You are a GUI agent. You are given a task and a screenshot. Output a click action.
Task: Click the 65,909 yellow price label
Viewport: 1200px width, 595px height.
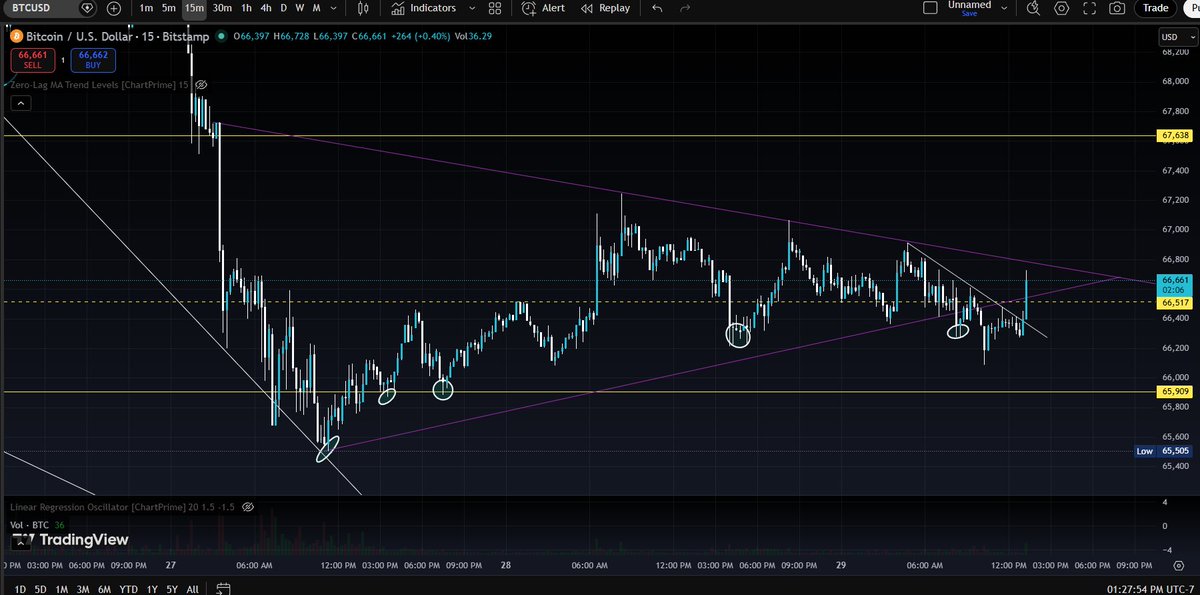click(x=1175, y=392)
